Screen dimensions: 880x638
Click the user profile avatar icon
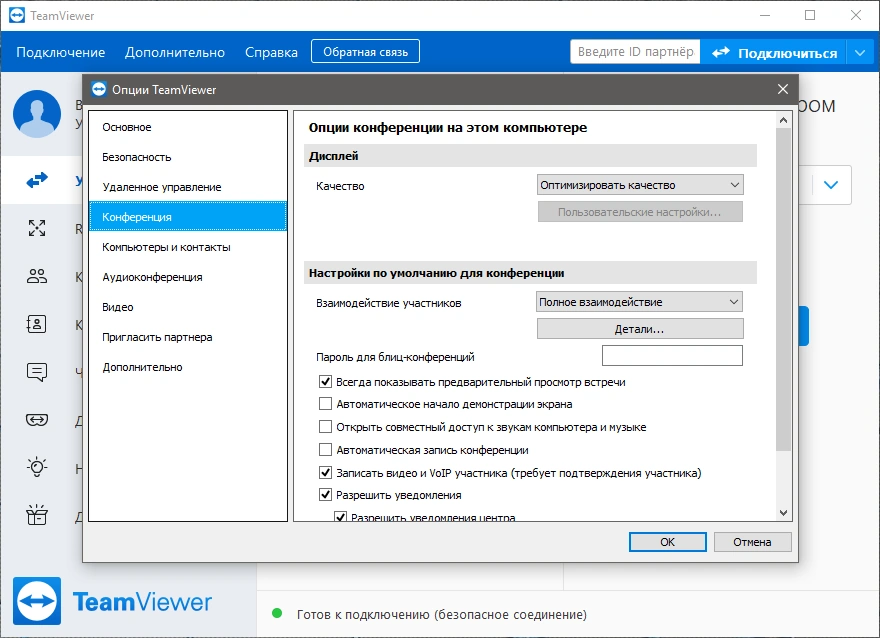coord(37,114)
